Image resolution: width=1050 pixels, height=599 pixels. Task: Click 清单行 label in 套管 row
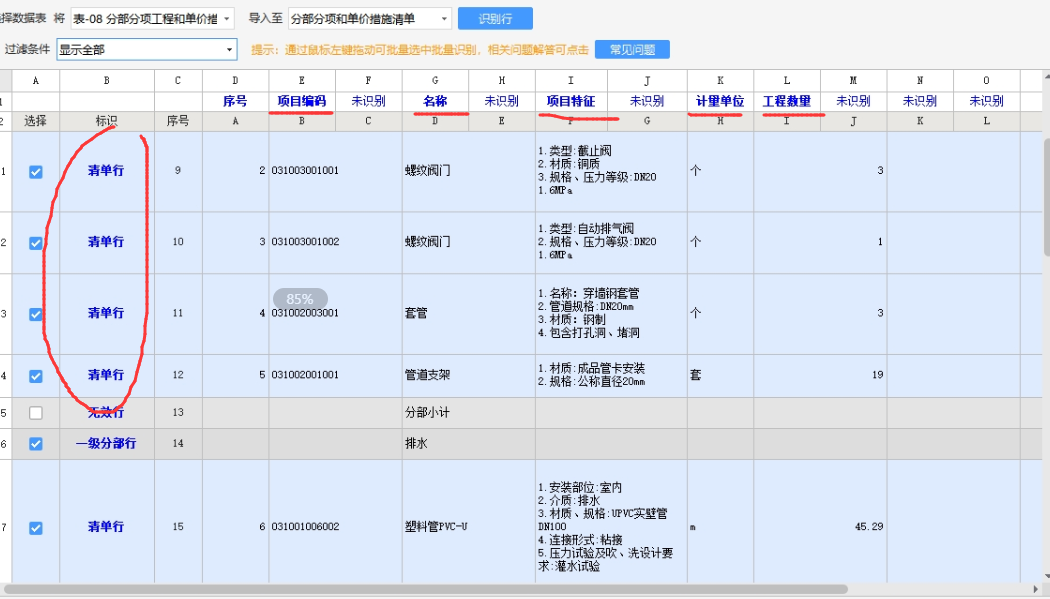[106, 313]
